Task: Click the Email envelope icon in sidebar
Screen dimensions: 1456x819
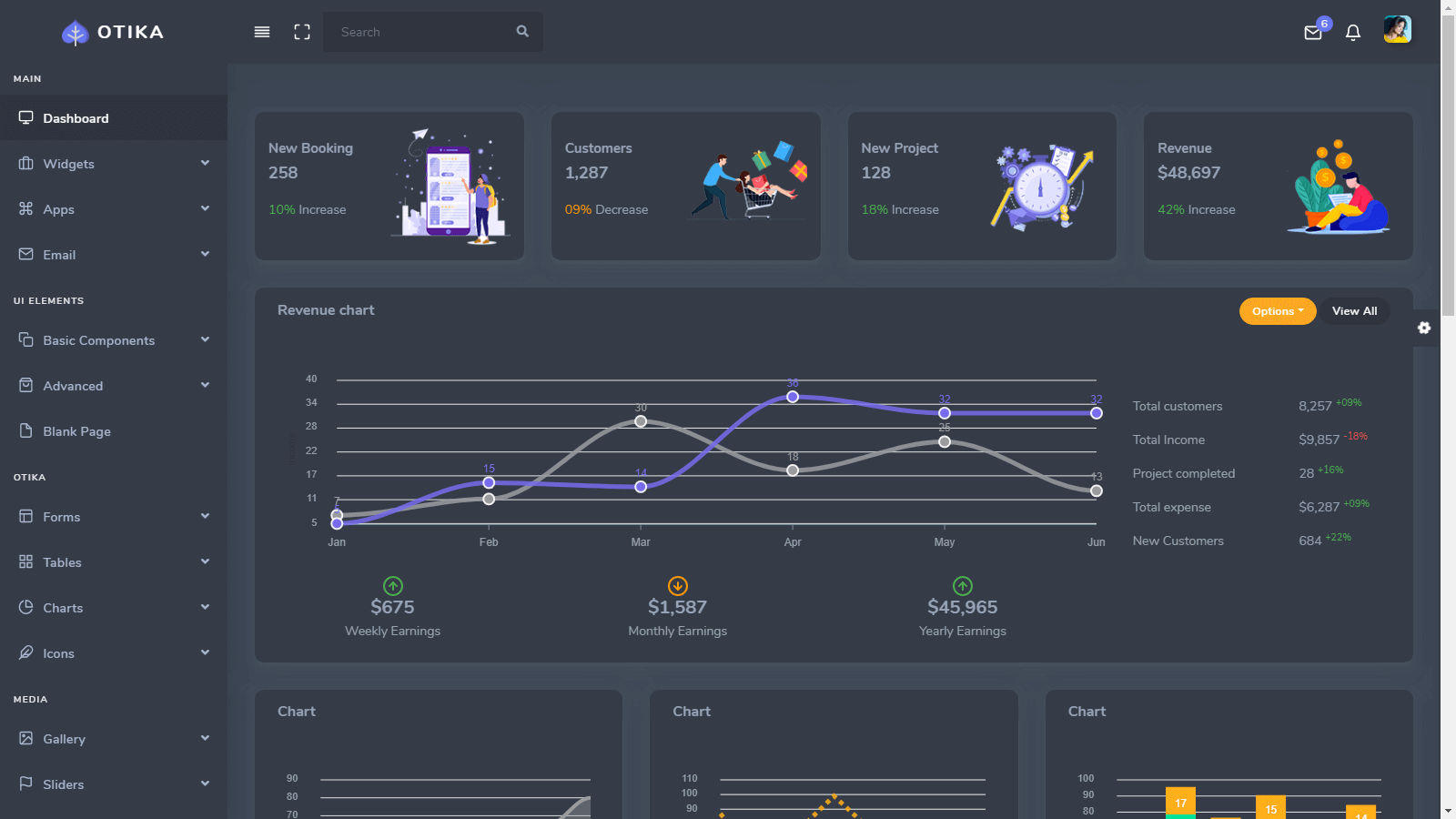Action: tap(25, 254)
